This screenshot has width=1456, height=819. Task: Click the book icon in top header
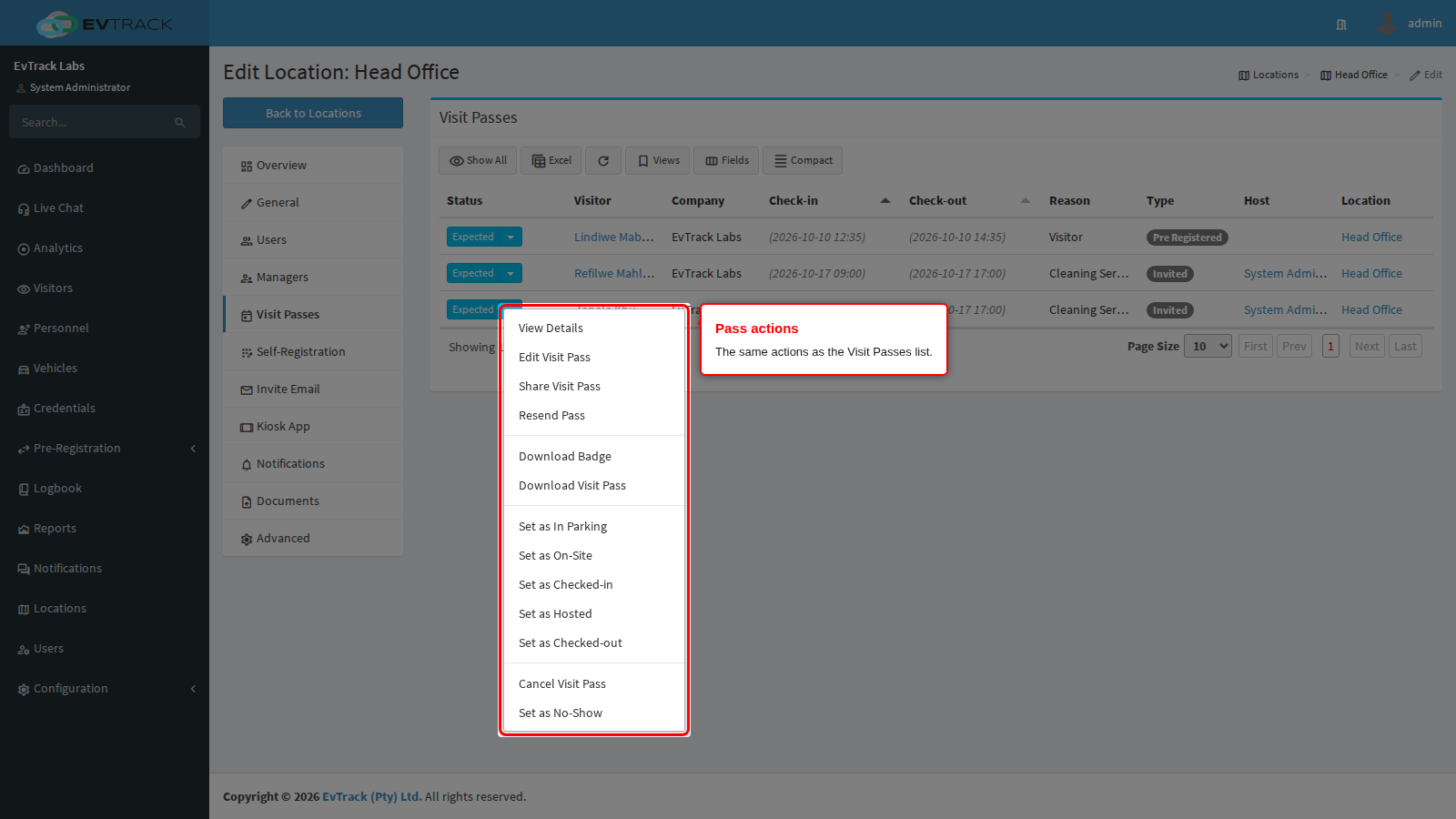[1341, 25]
